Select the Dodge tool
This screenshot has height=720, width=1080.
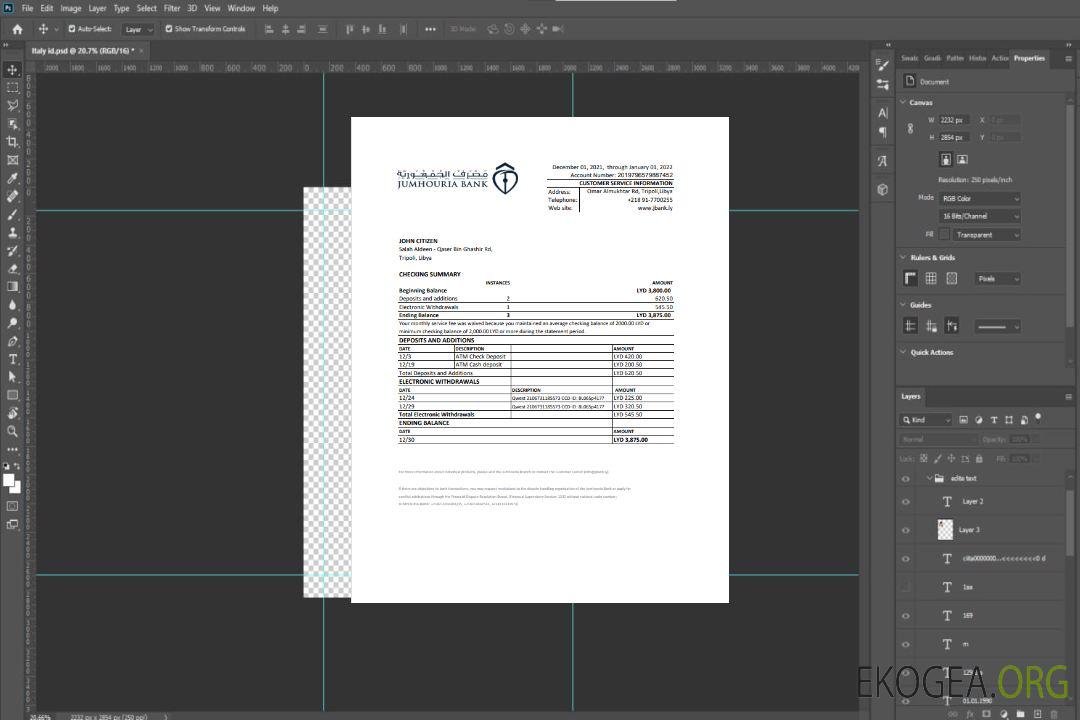tap(12, 323)
